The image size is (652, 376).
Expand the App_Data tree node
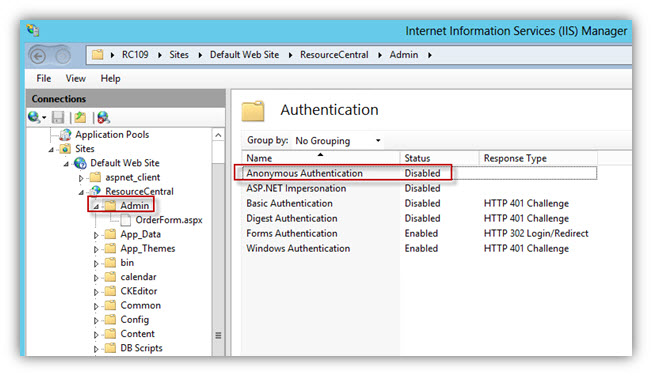96,235
